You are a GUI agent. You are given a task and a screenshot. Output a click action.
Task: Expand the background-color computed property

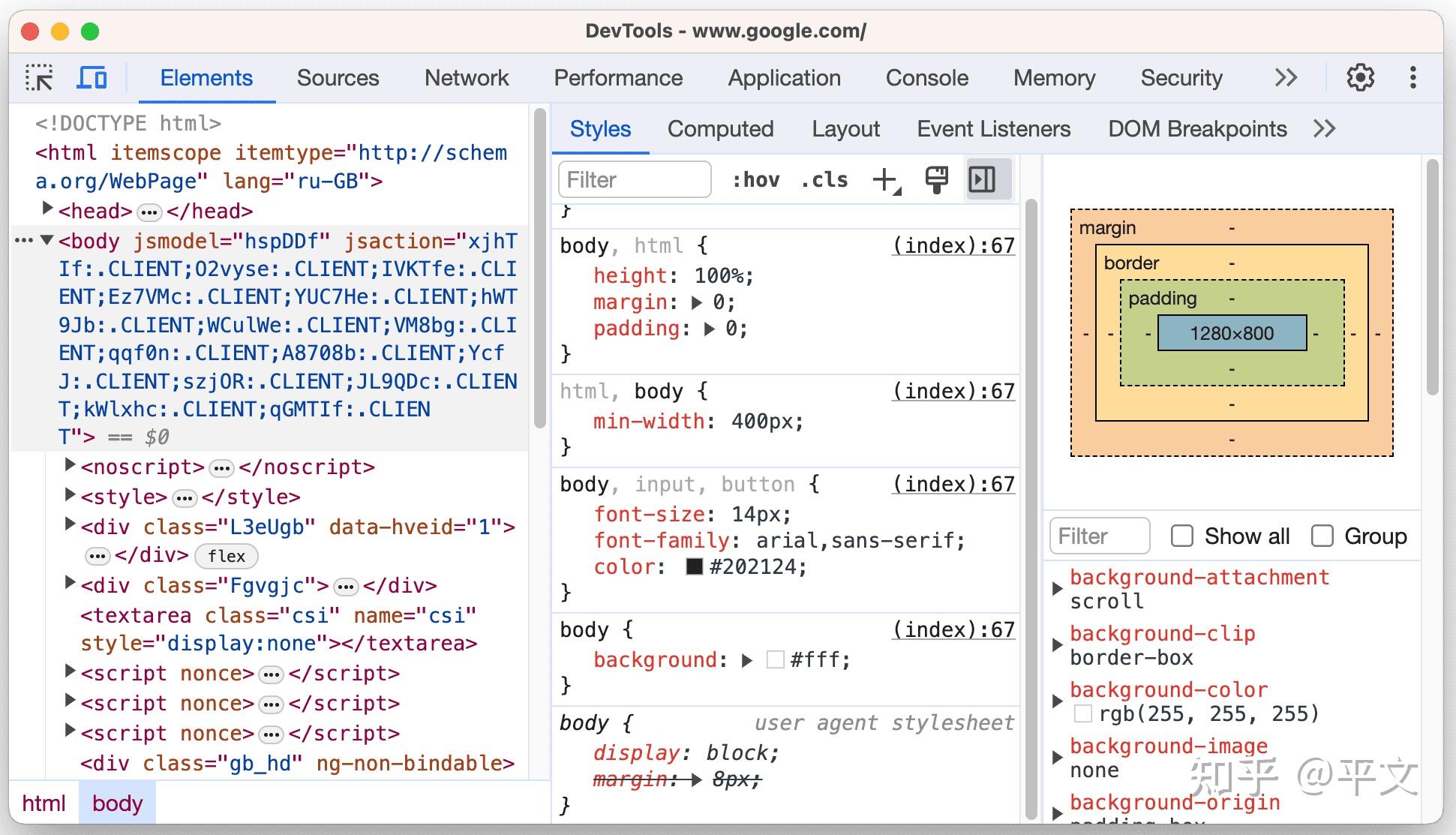(1058, 701)
